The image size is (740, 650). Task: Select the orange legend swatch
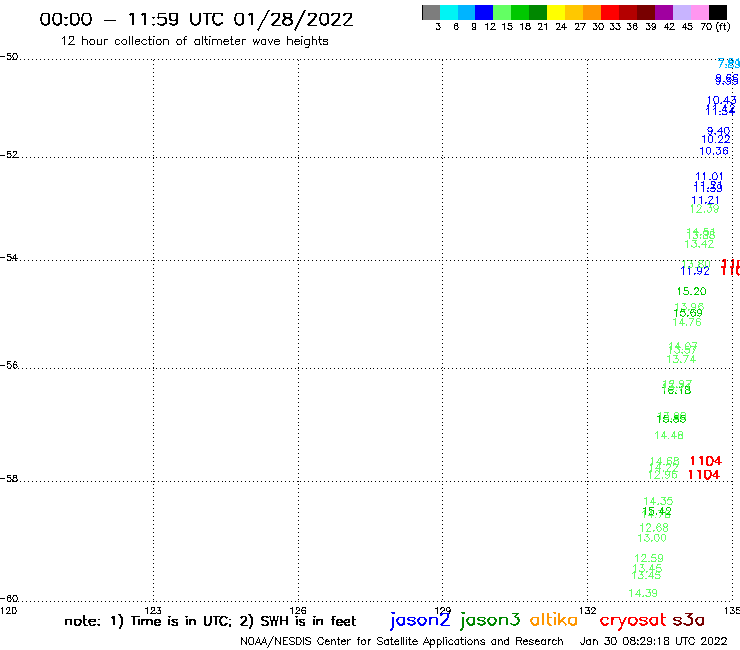tap(592, 12)
